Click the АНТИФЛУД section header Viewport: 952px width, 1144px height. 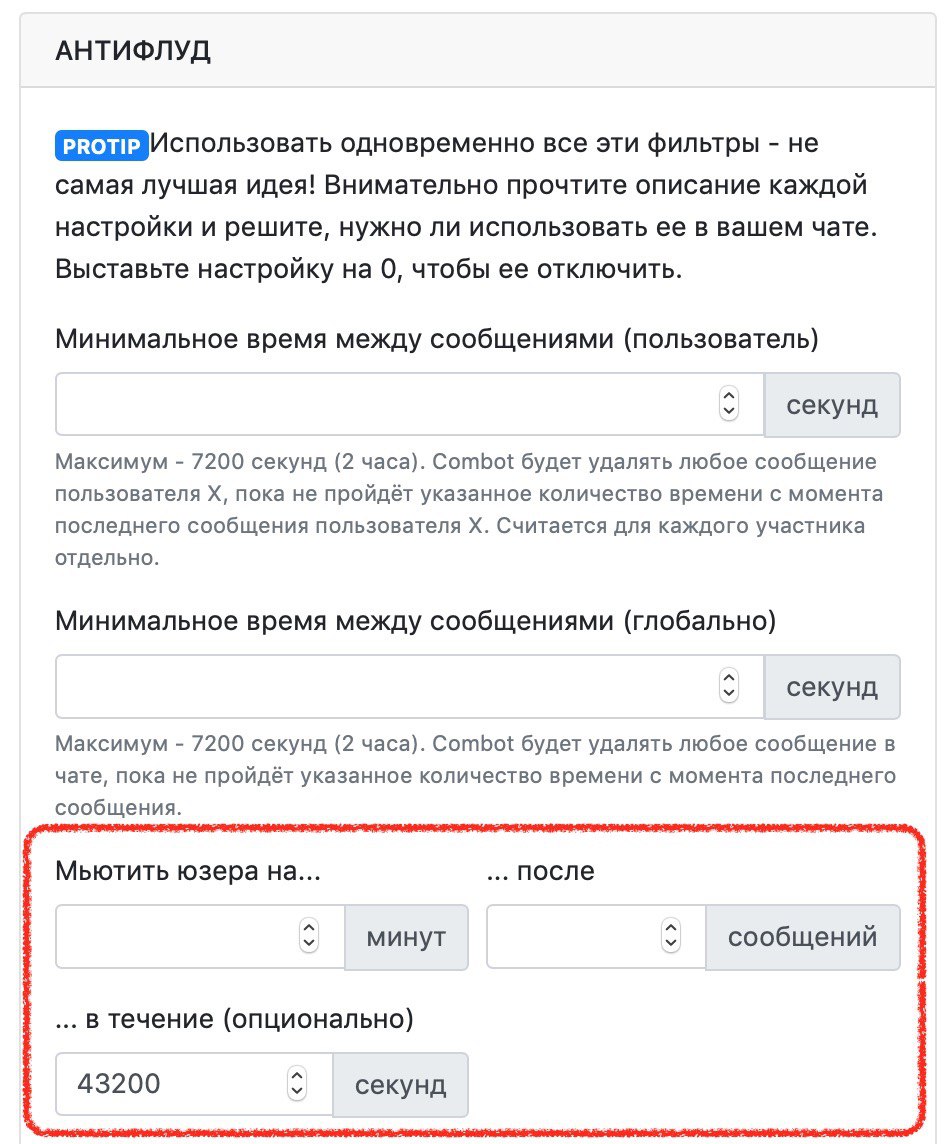click(x=133, y=52)
